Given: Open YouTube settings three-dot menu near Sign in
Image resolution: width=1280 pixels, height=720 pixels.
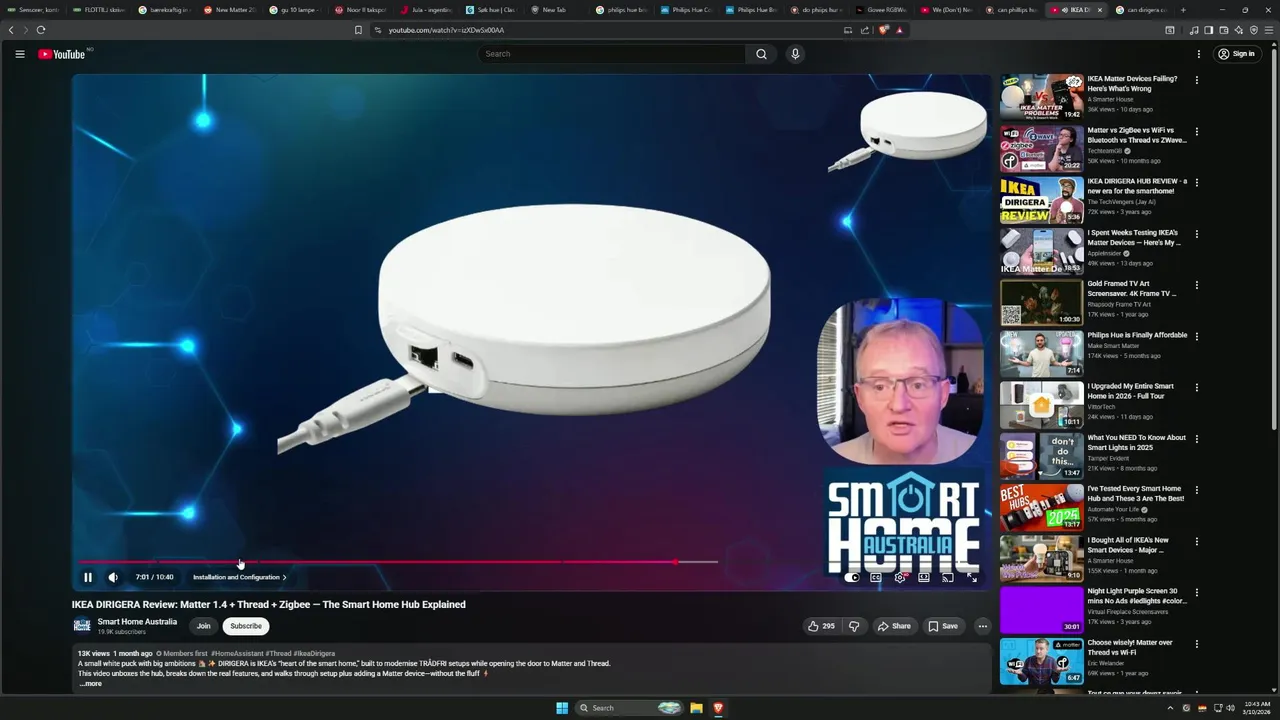Looking at the screenshot, I should [1198, 54].
